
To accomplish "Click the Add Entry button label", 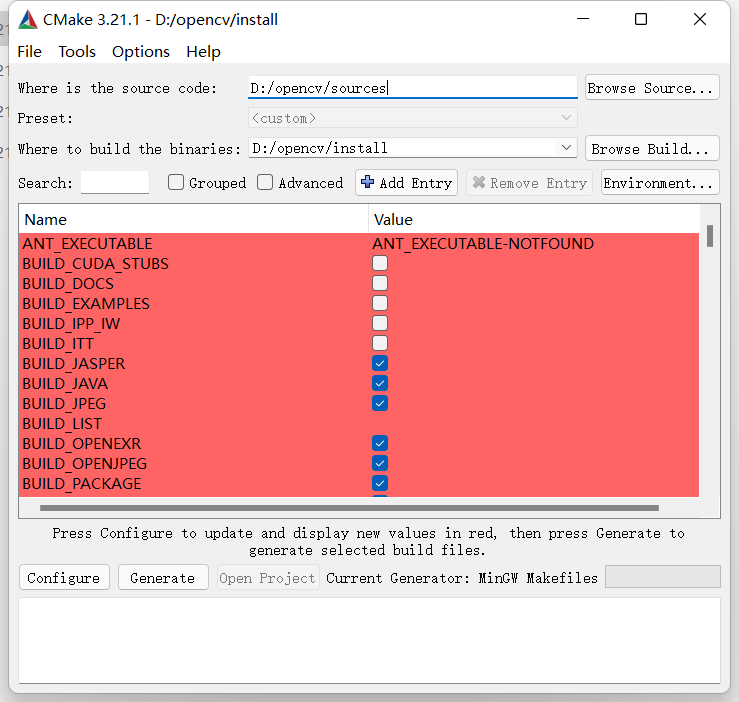I will [416, 183].
